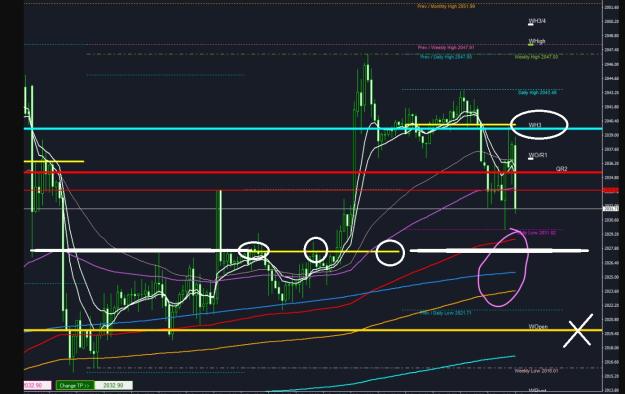Click the Prev / Daily High label

(x=446, y=57)
